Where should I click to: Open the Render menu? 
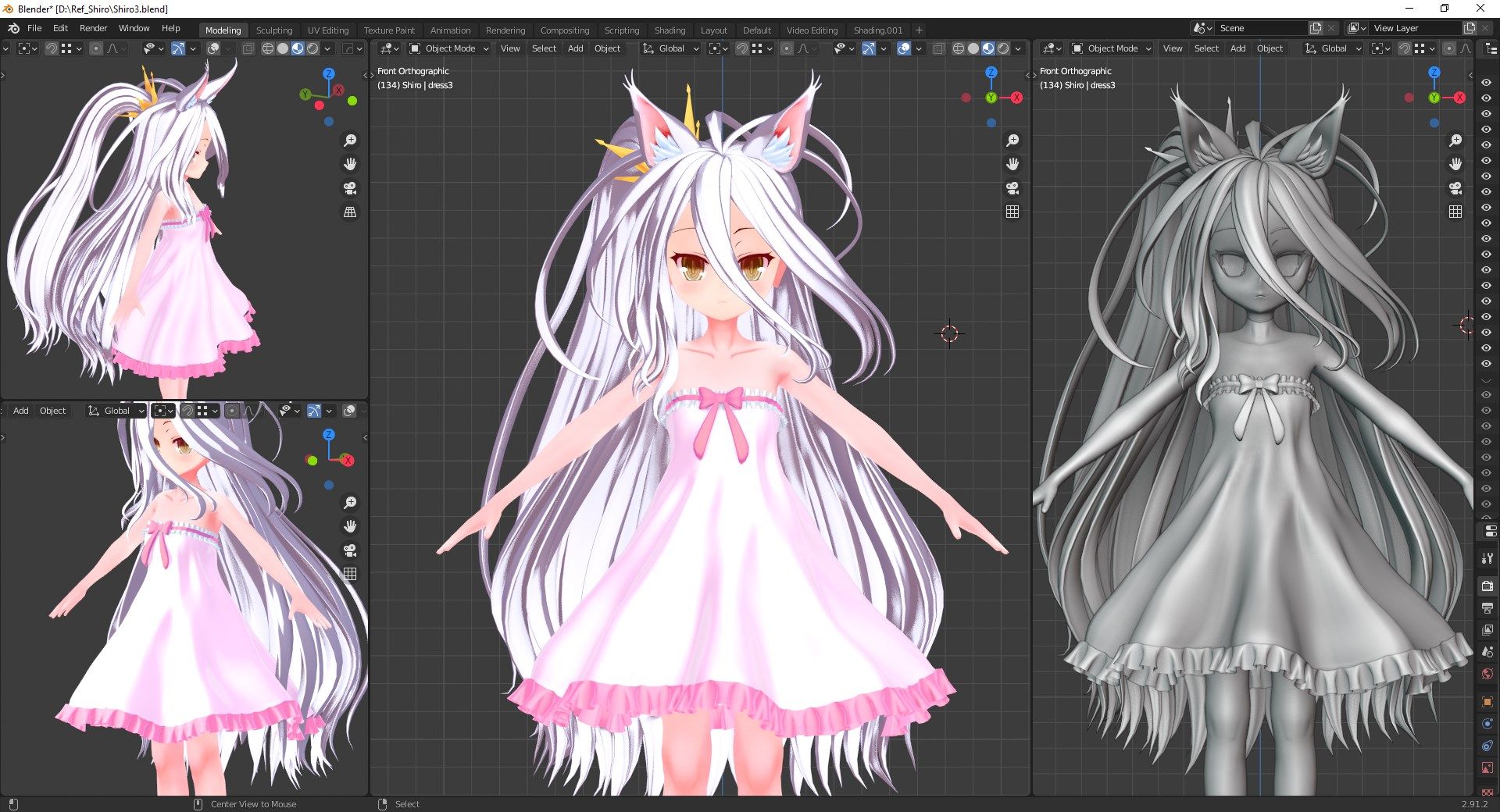(x=93, y=28)
